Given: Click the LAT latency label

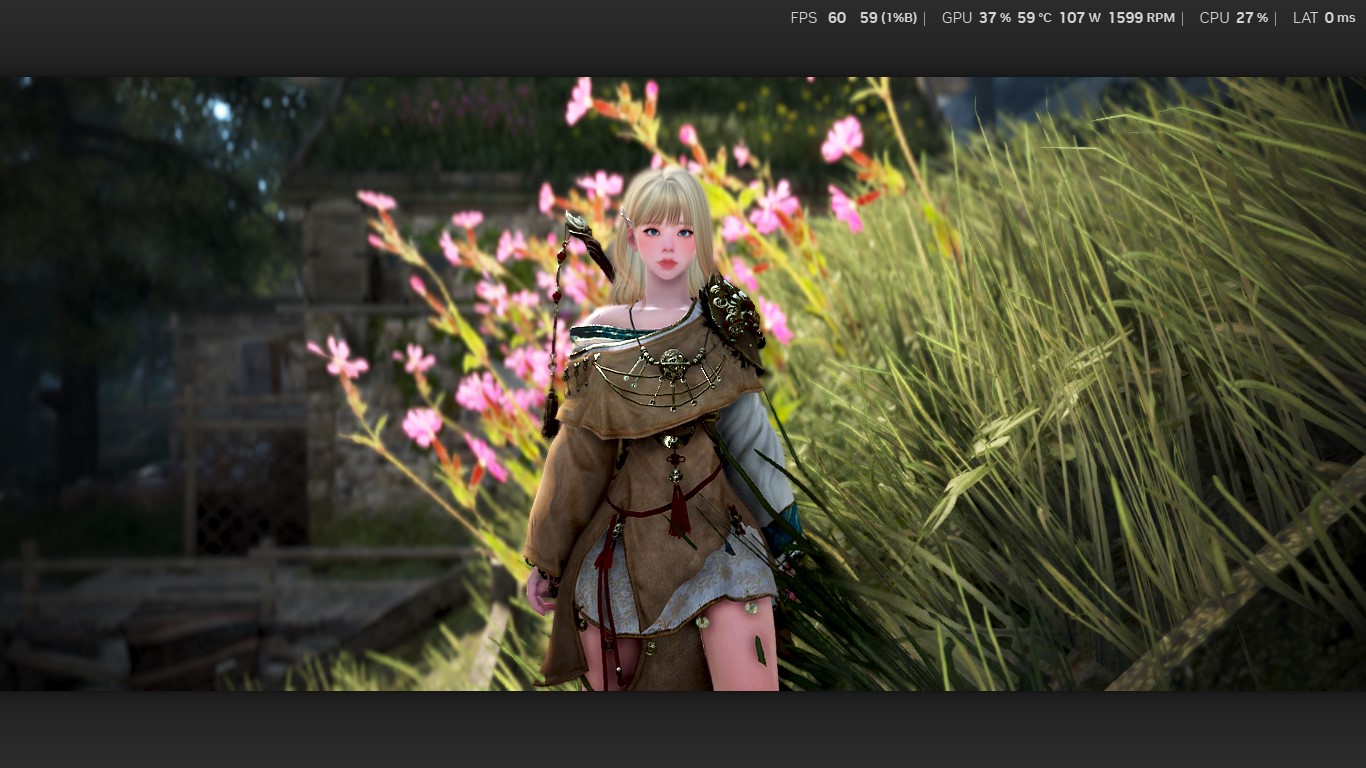Looking at the screenshot, I should pos(1305,18).
